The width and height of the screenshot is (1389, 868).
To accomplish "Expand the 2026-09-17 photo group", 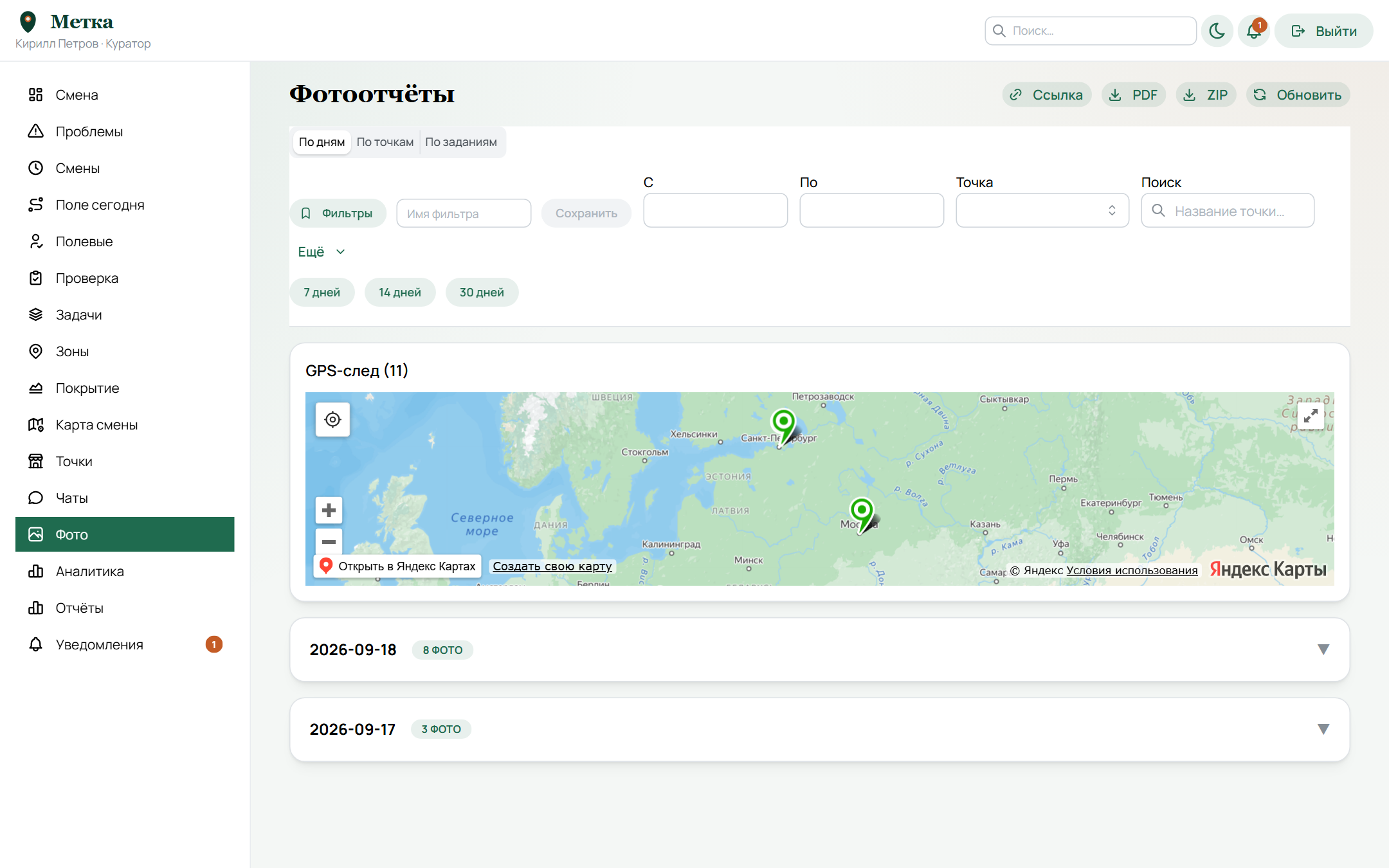I will point(820,729).
